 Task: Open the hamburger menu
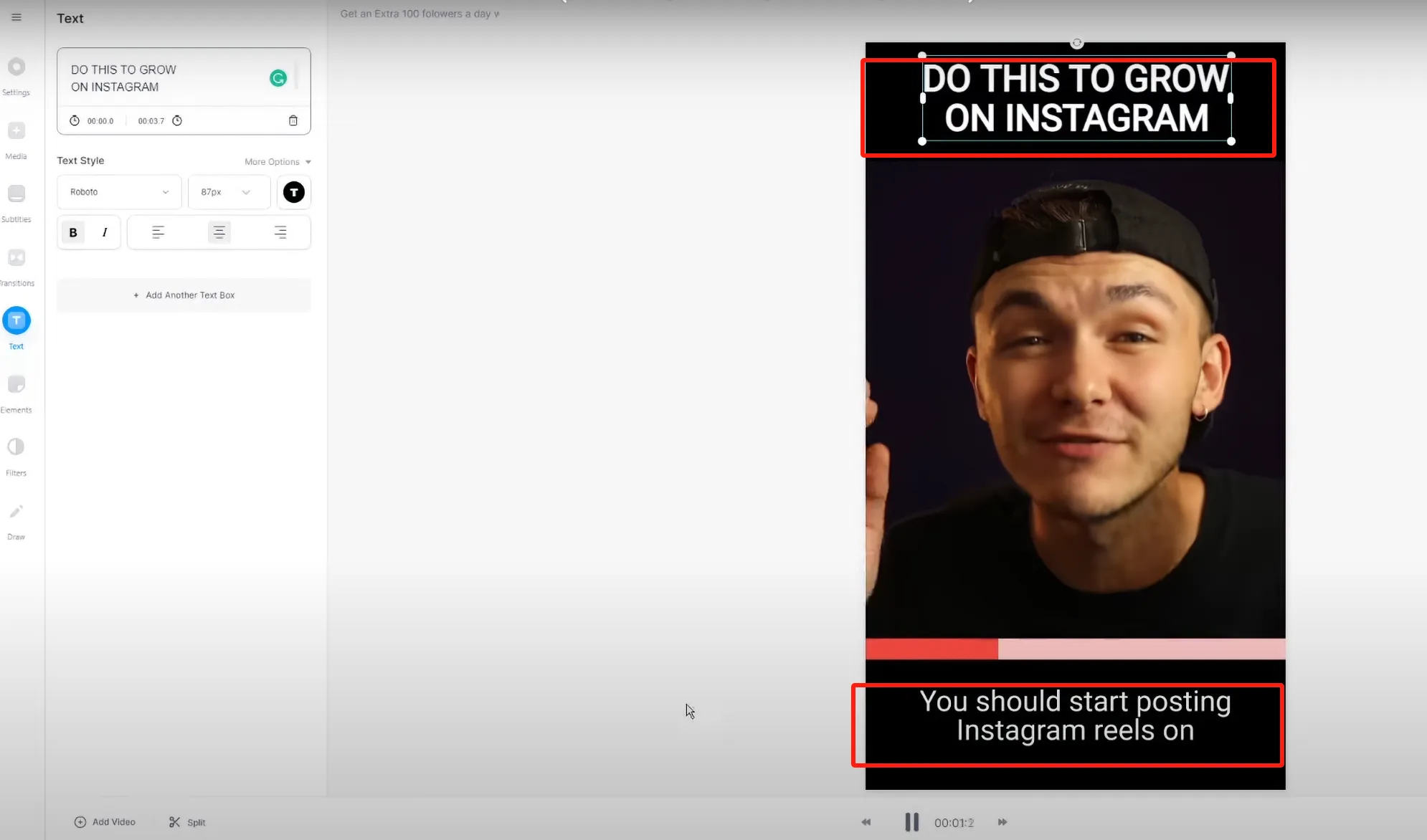pos(16,17)
